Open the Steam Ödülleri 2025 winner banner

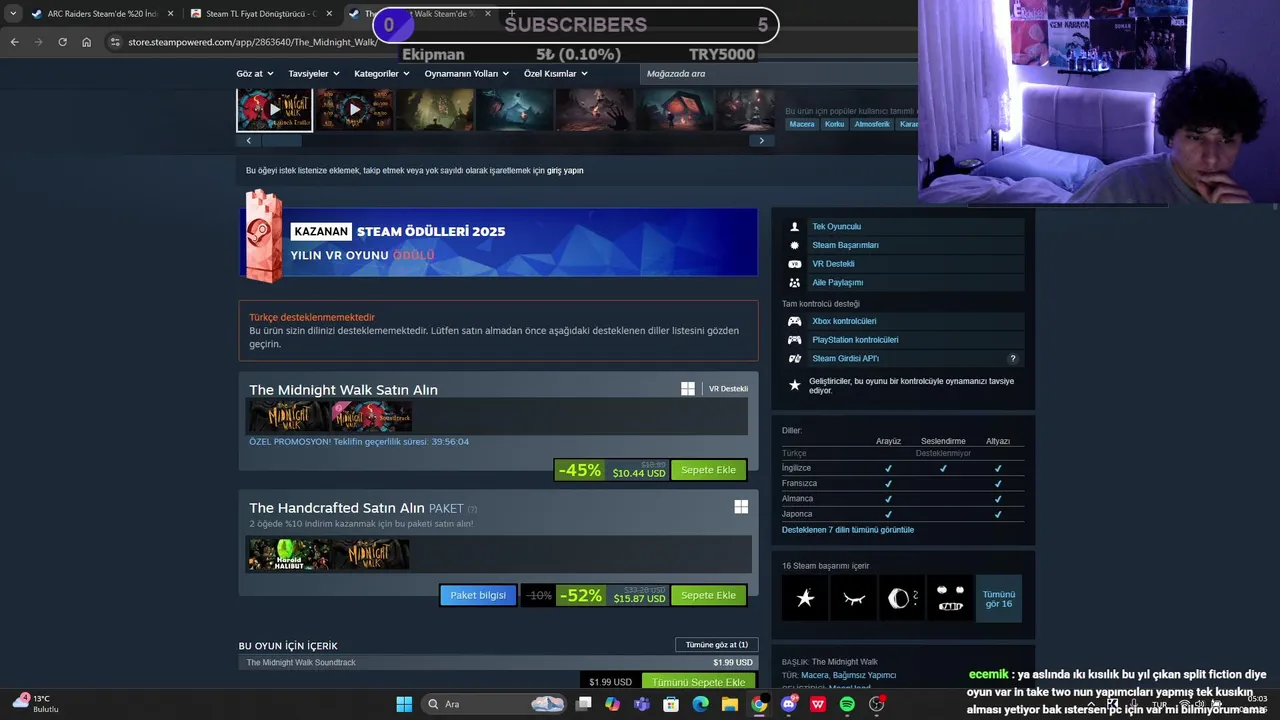click(498, 242)
